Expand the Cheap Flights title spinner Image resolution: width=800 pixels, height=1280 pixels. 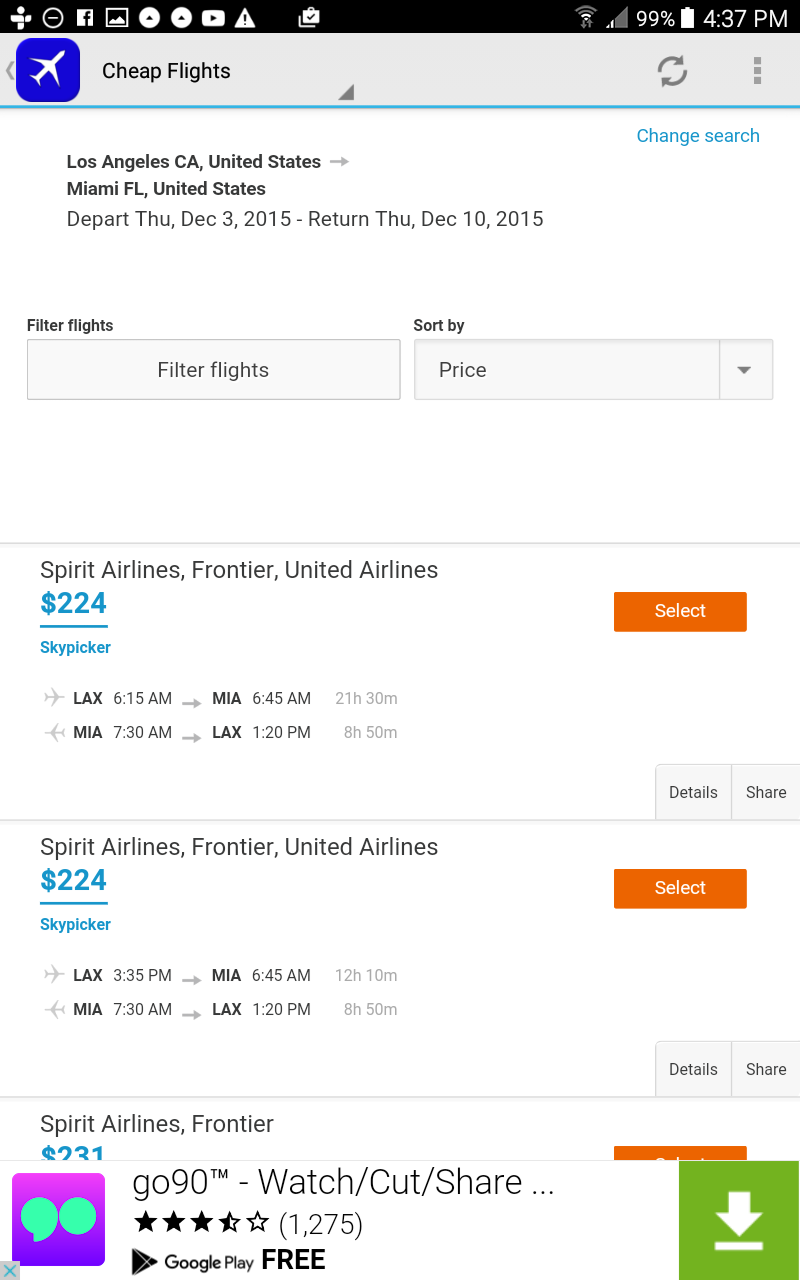pyautogui.click(x=345, y=90)
